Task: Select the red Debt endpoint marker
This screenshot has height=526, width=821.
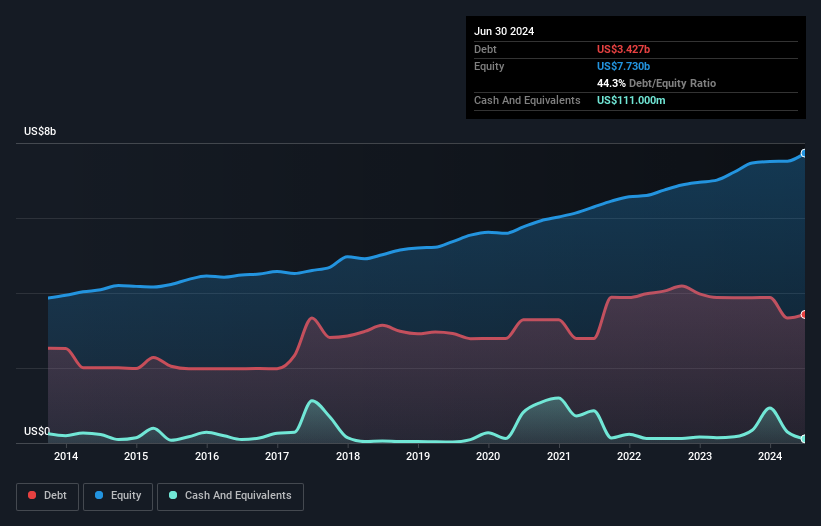Action: coord(804,315)
